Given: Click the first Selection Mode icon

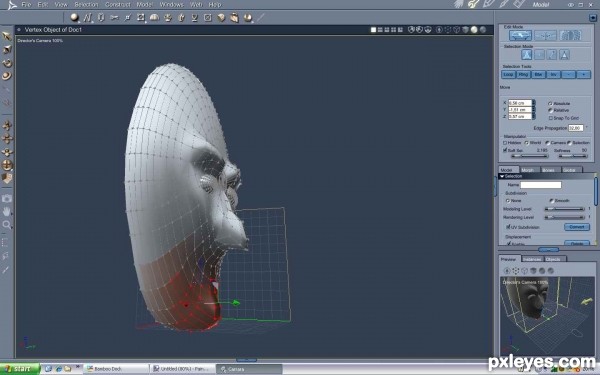Looking at the screenshot, I should click(x=527, y=55).
